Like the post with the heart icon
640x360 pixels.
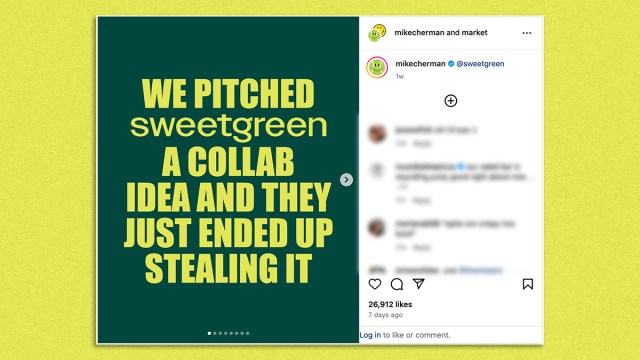tap(375, 284)
